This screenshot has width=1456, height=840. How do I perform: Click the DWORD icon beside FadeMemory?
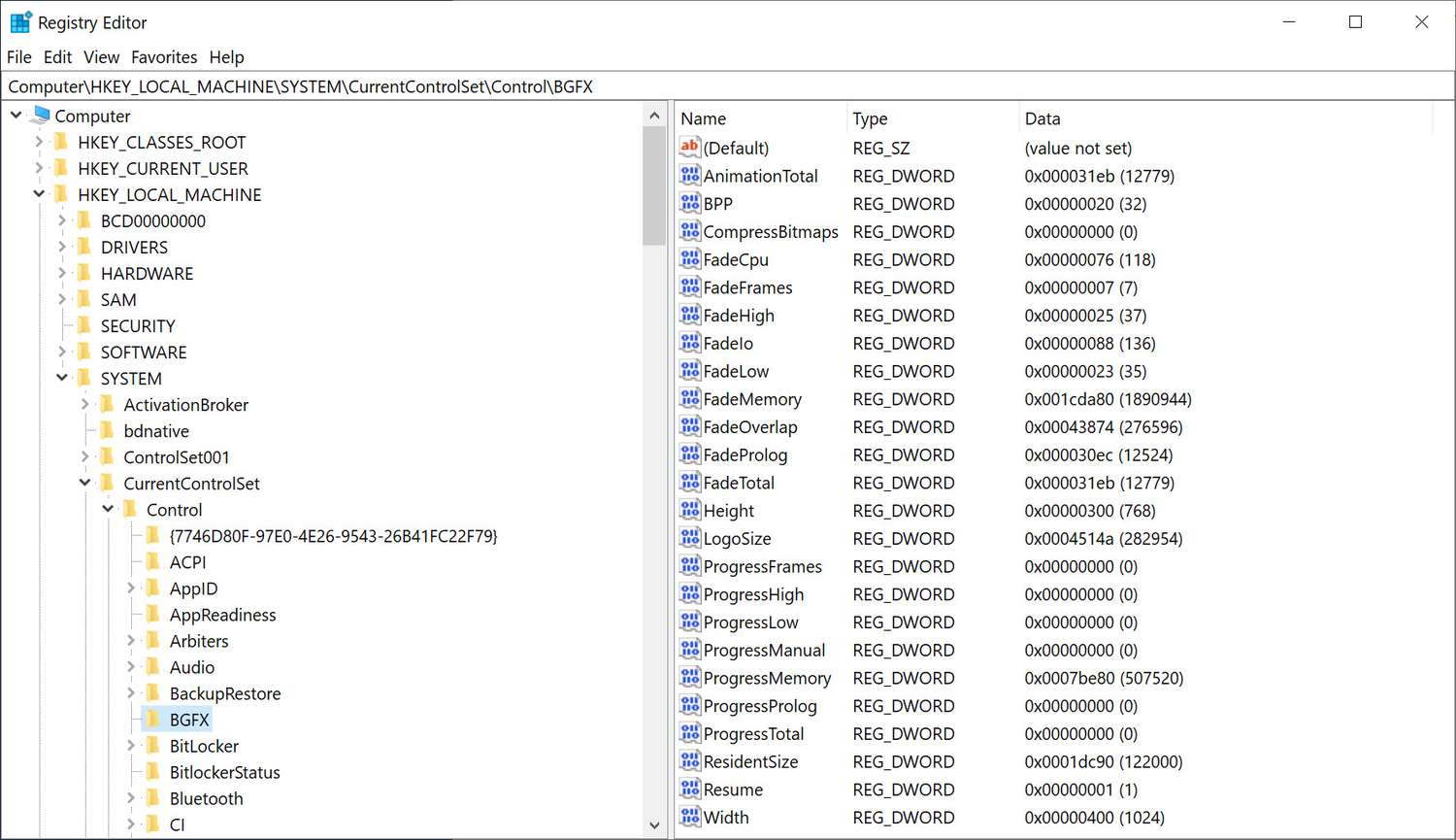689,399
